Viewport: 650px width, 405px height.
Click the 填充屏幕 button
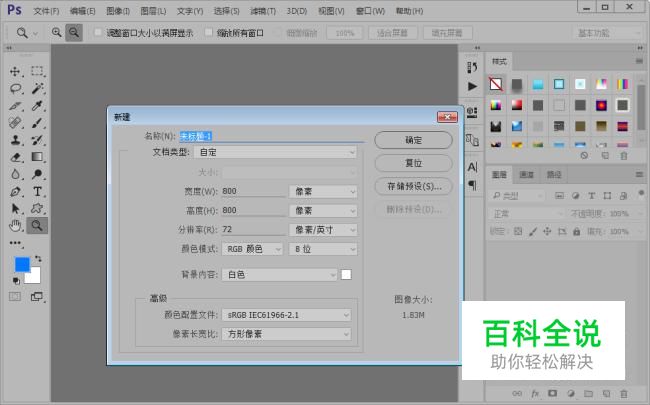click(x=447, y=33)
